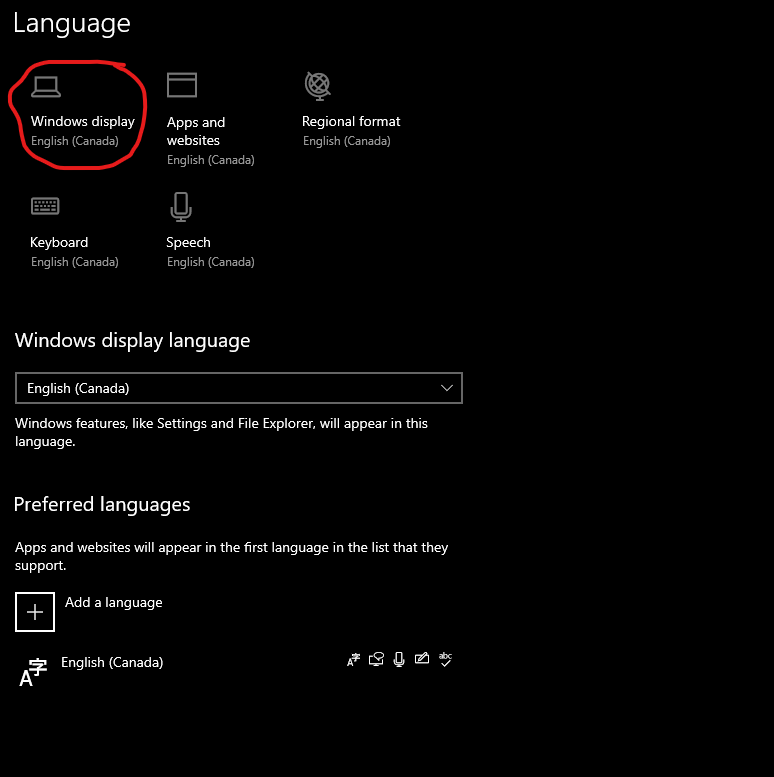Viewport: 774px width, 777px height.
Task: Click English (Canada) under Apps and websites
Action: [x=211, y=160]
